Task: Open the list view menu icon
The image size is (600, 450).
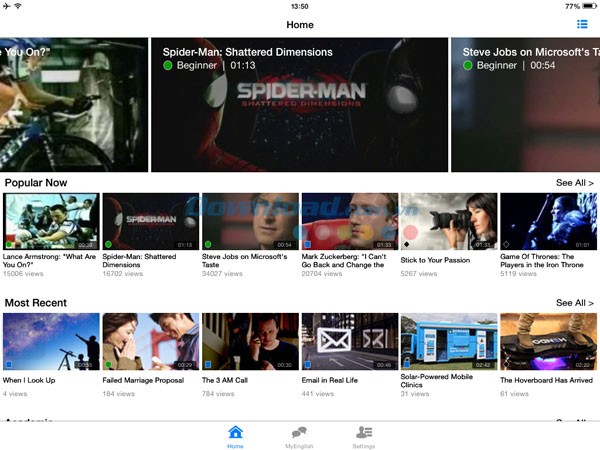Action: pos(582,24)
